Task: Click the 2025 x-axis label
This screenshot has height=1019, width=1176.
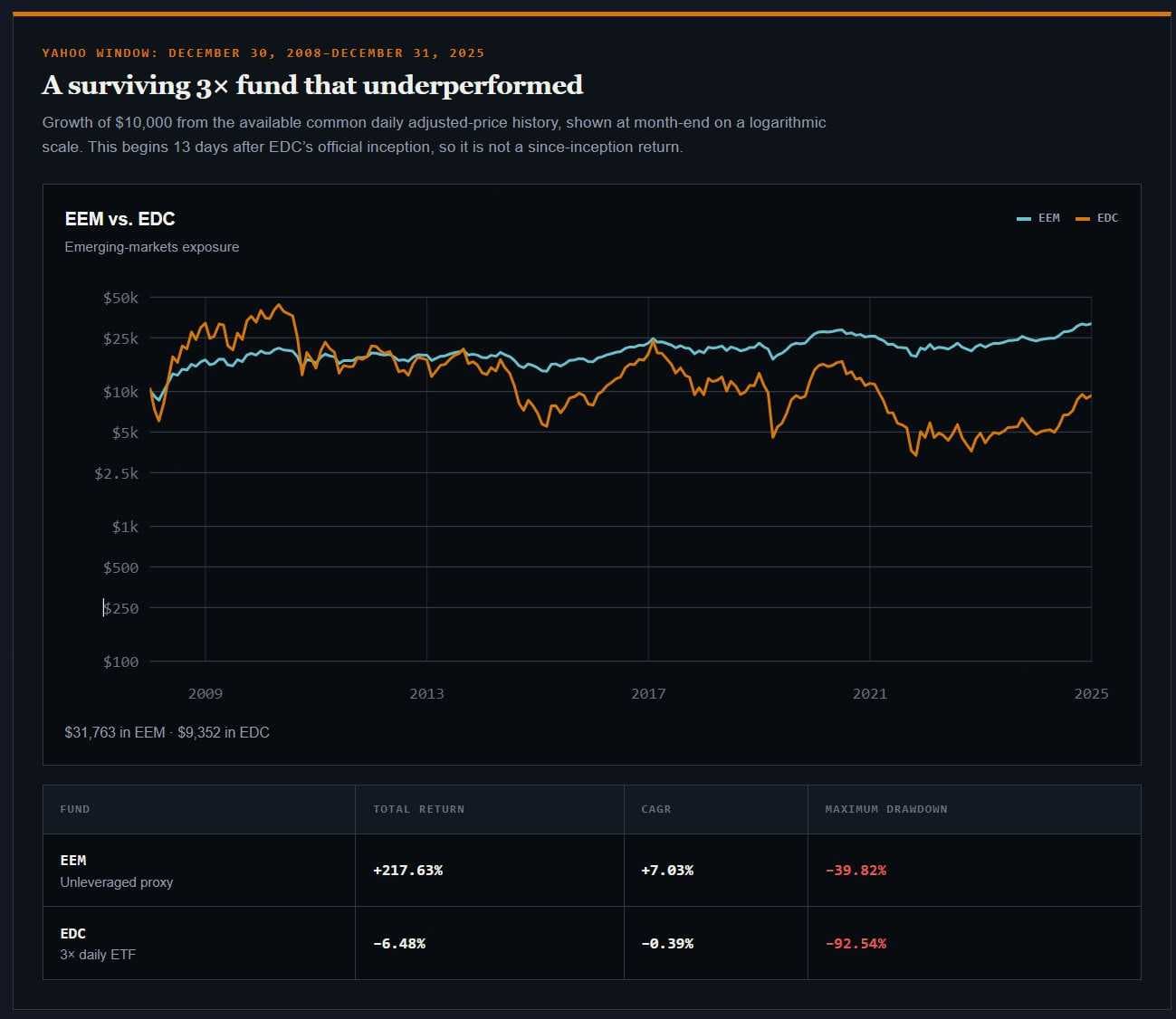Action: (x=1091, y=694)
